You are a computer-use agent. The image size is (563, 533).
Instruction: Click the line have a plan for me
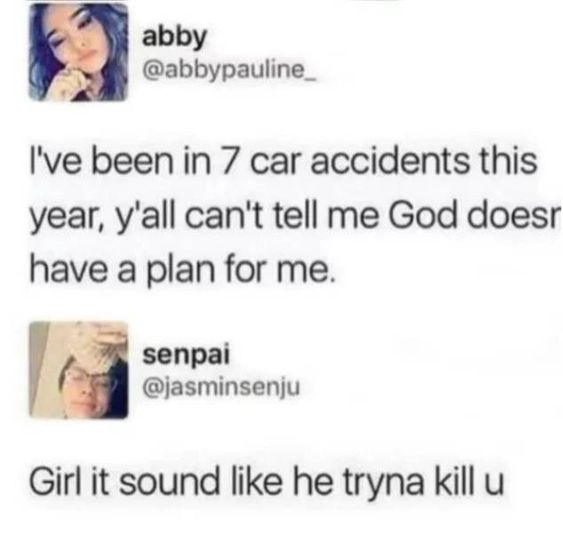182,270
